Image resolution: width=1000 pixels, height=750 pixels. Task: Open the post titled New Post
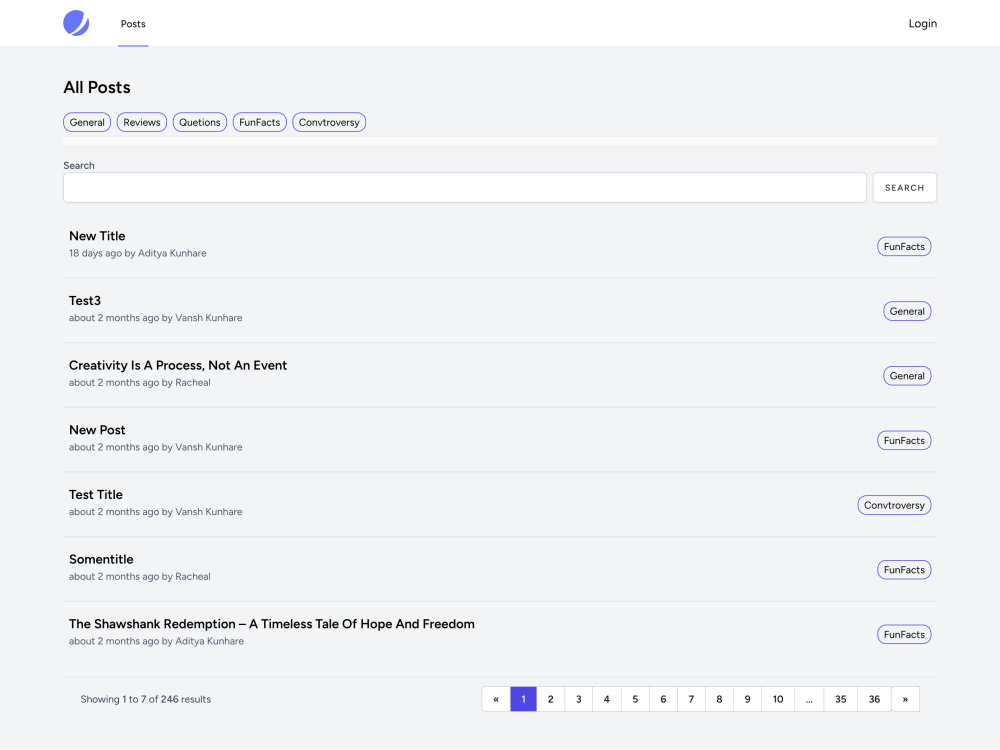(x=97, y=430)
